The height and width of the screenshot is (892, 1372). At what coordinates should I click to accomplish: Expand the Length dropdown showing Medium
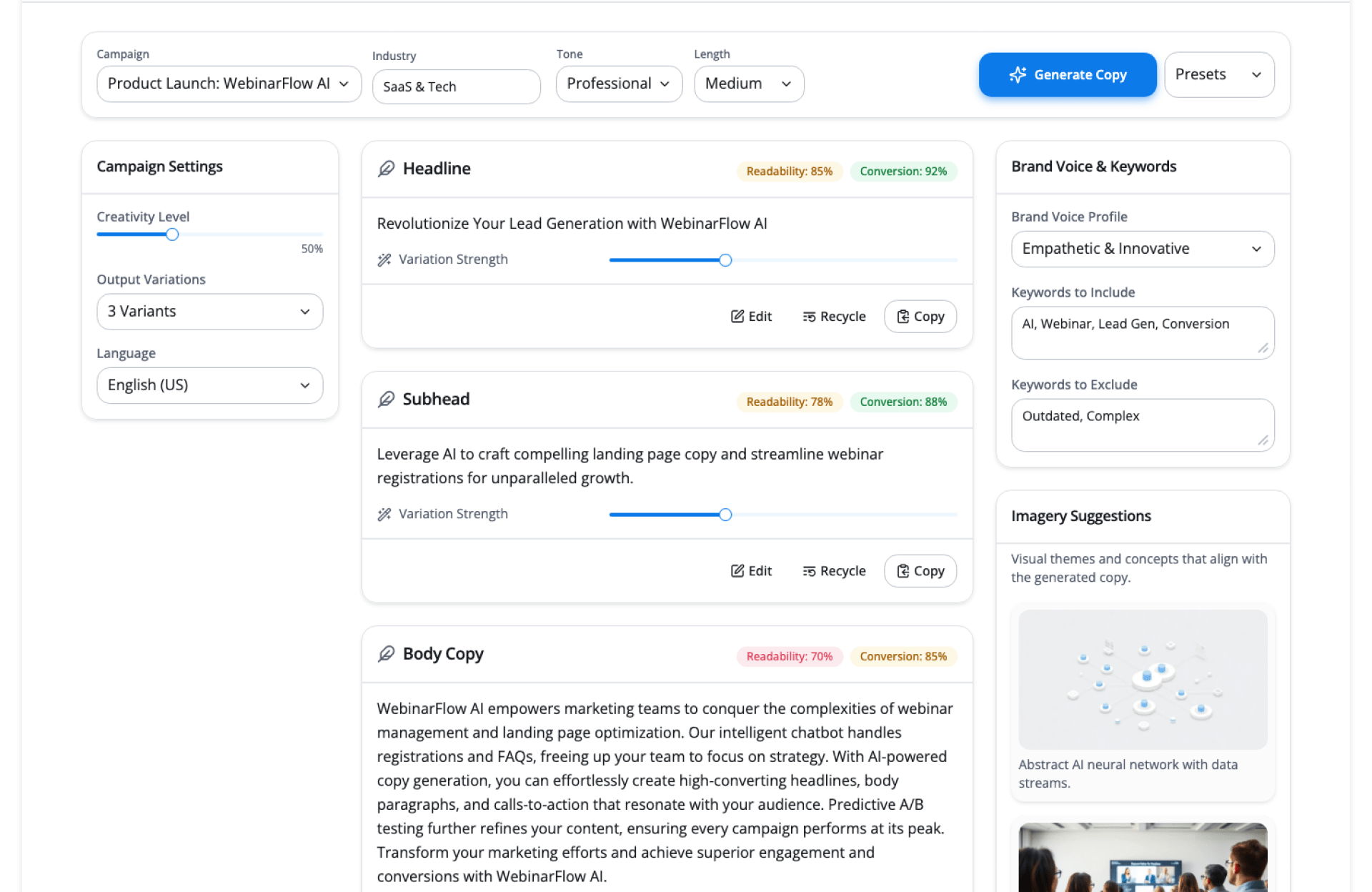coord(748,84)
